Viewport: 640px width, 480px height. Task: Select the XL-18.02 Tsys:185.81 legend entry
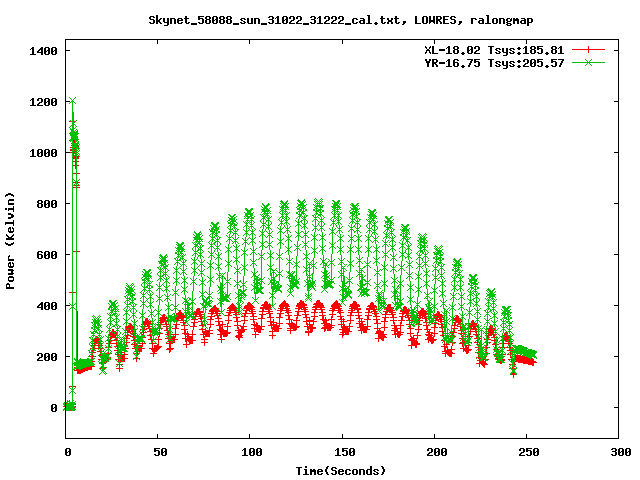click(x=494, y=50)
